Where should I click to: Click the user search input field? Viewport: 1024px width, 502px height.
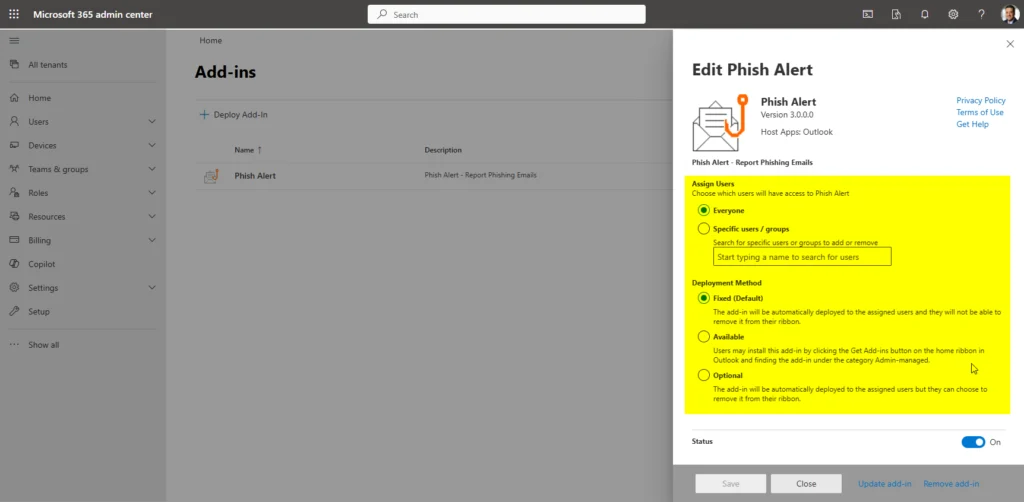(801, 257)
